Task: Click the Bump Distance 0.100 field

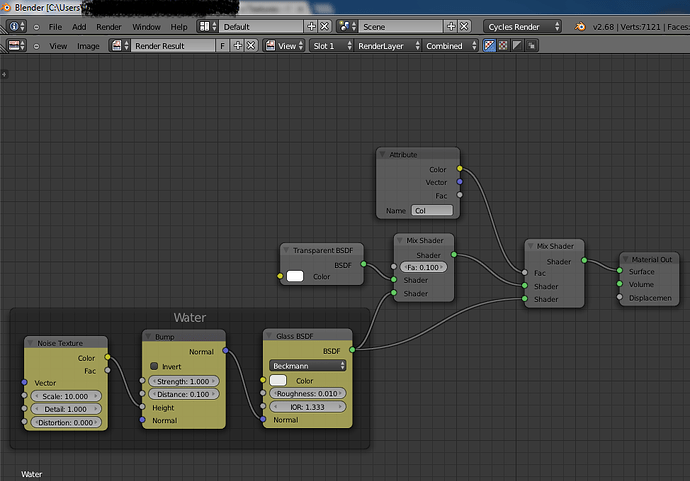Action: [x=183, y=394]
